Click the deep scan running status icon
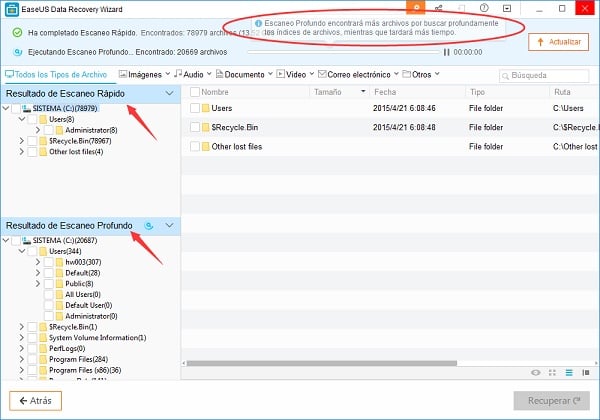Image resolution: width=600 pixels, height=420 pixels. click(x=18, y=52)
